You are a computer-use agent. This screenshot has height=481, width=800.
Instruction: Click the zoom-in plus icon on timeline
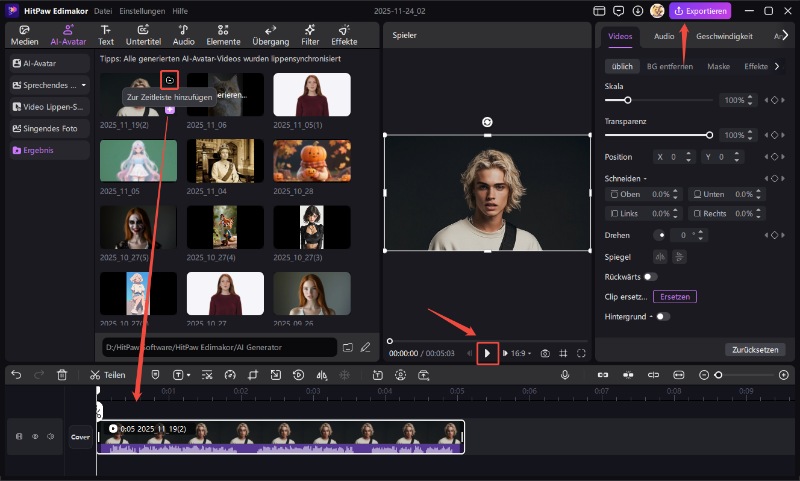(783, 375)
